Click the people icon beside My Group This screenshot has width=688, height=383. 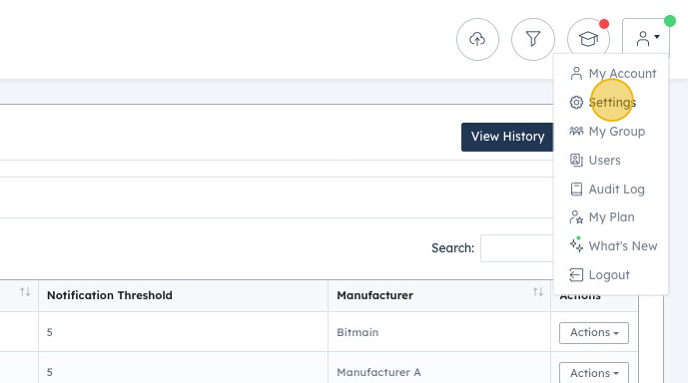pyautogui.click(x=576, y=131)
